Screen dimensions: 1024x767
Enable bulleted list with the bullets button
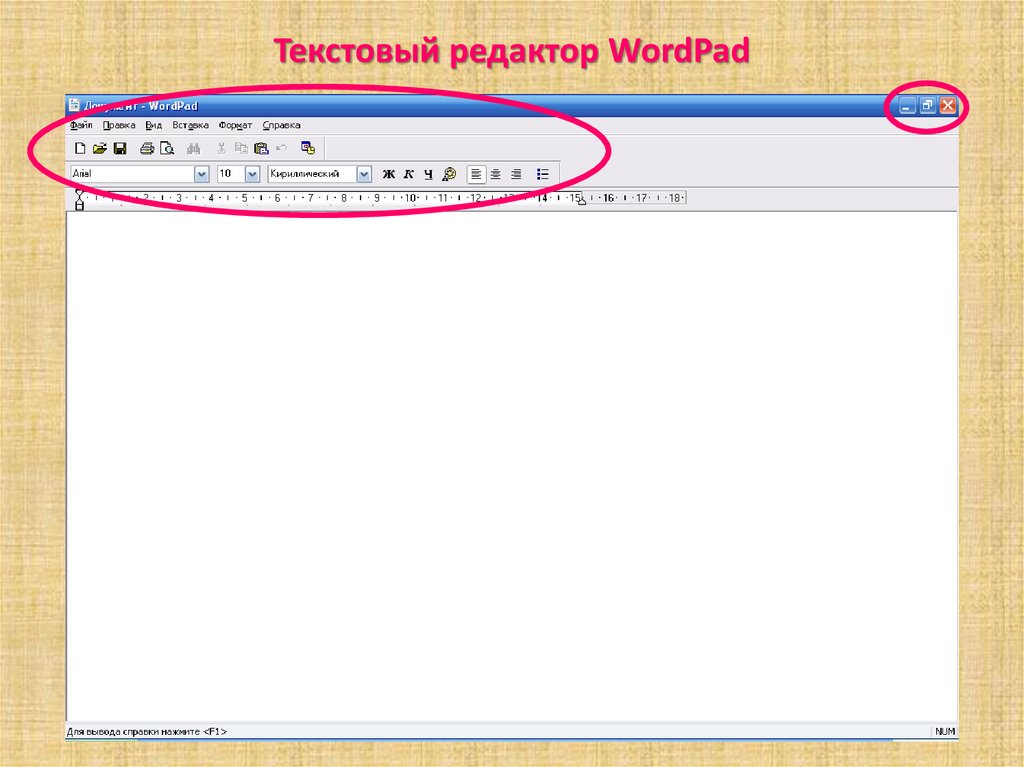(543, 174)
